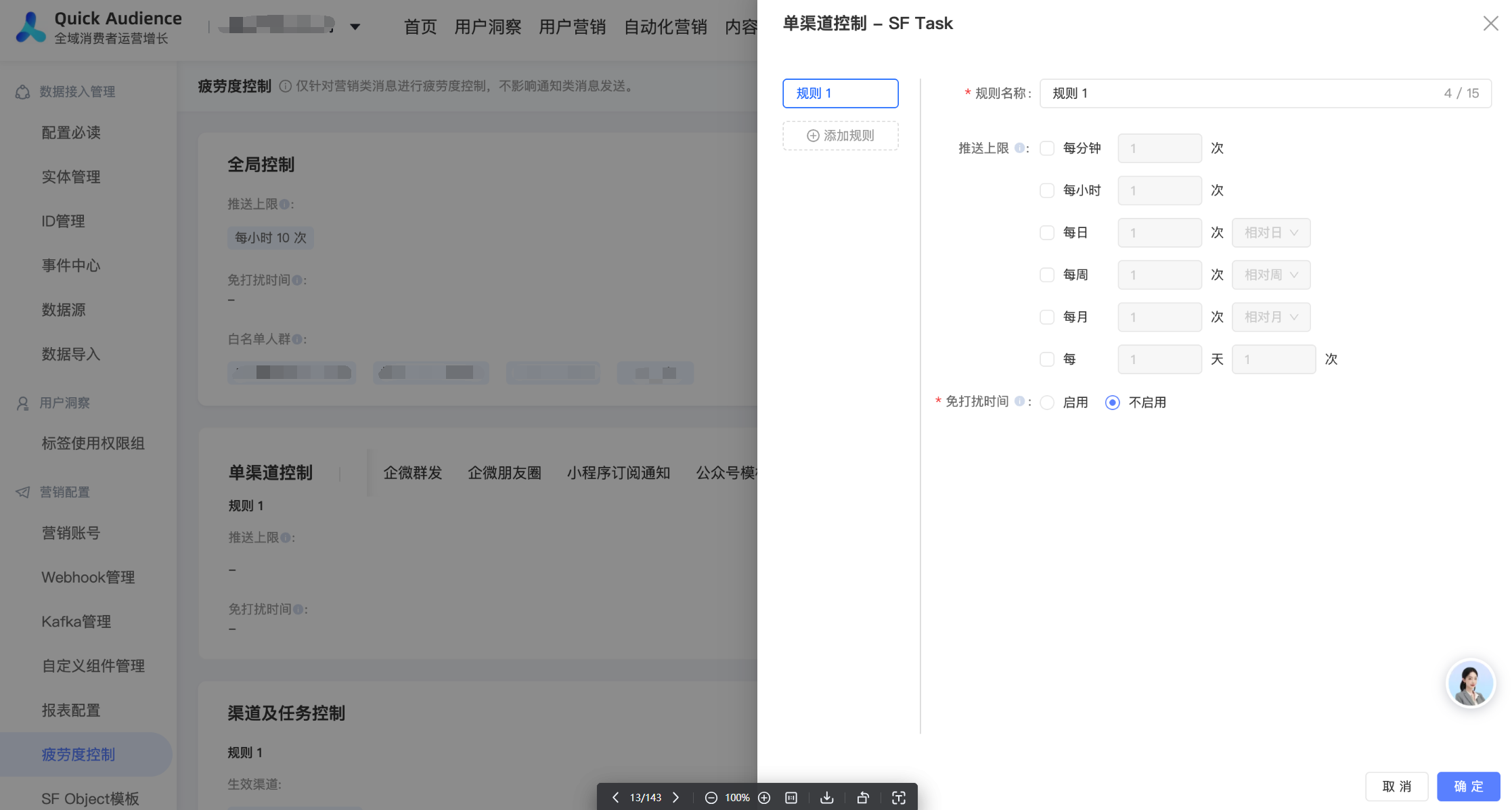Open 事件中心 in the sidebar
Viewport: 1512px width, 810px height.
(71, 266)
